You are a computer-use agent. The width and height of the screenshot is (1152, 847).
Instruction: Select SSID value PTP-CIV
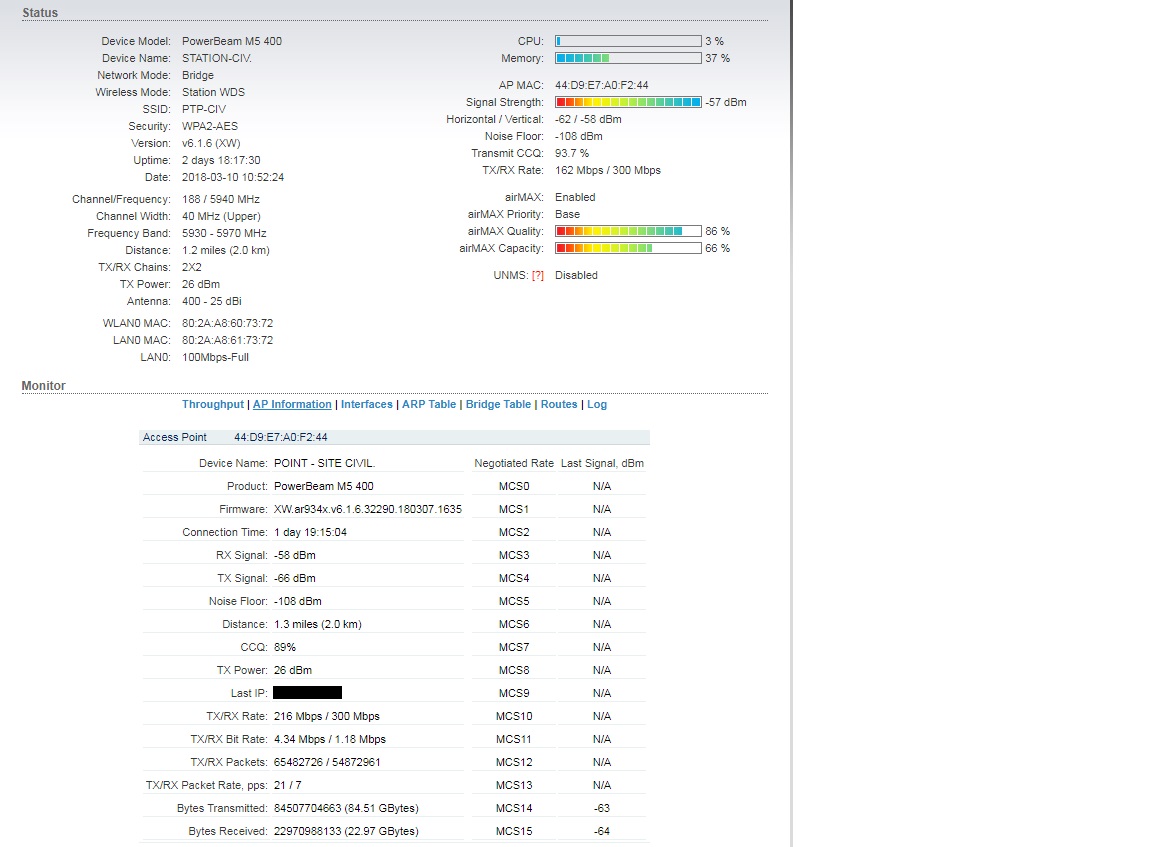(x=204, y=109)
